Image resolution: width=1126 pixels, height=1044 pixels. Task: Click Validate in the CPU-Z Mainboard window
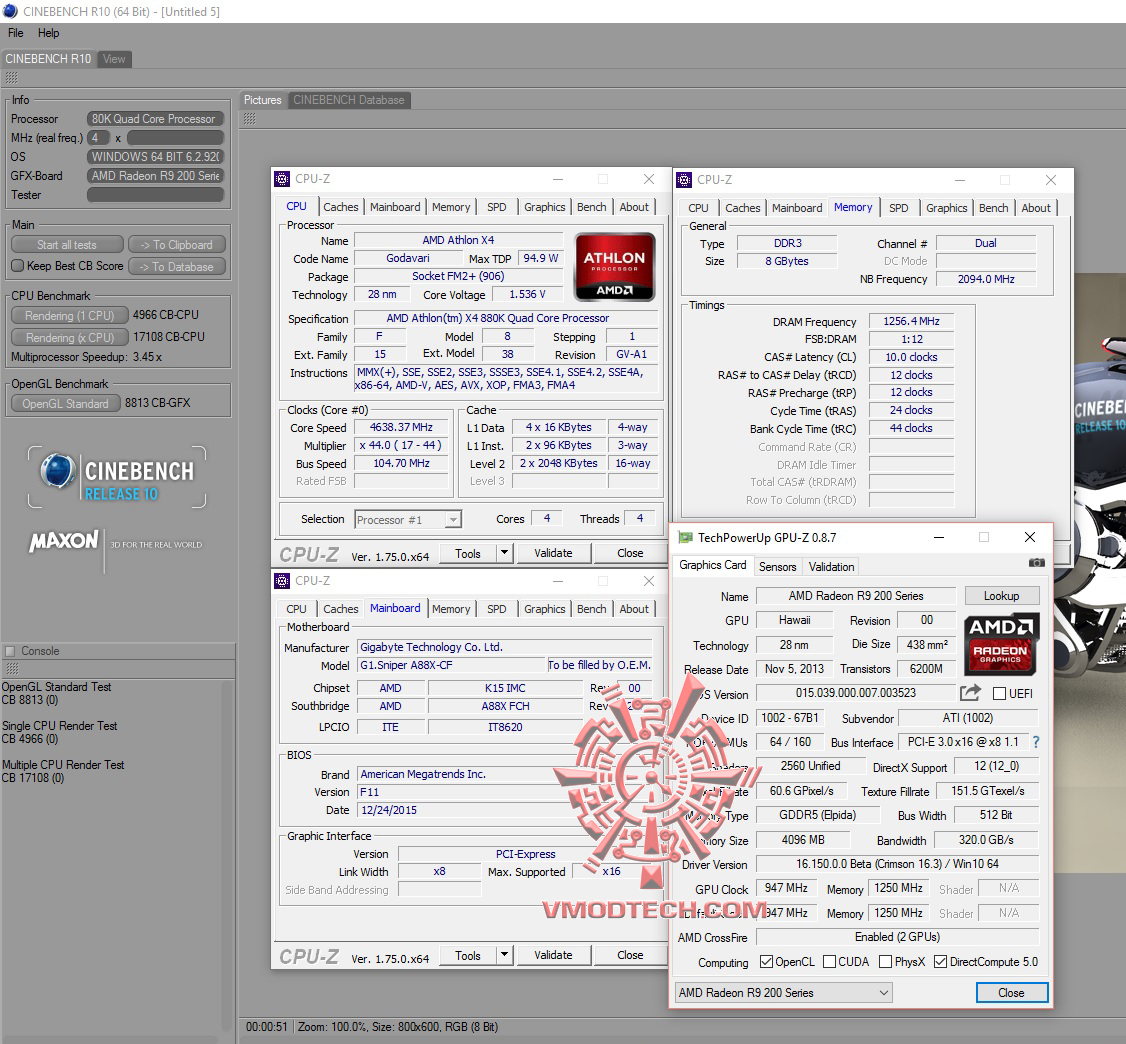[x=553, y=955]
